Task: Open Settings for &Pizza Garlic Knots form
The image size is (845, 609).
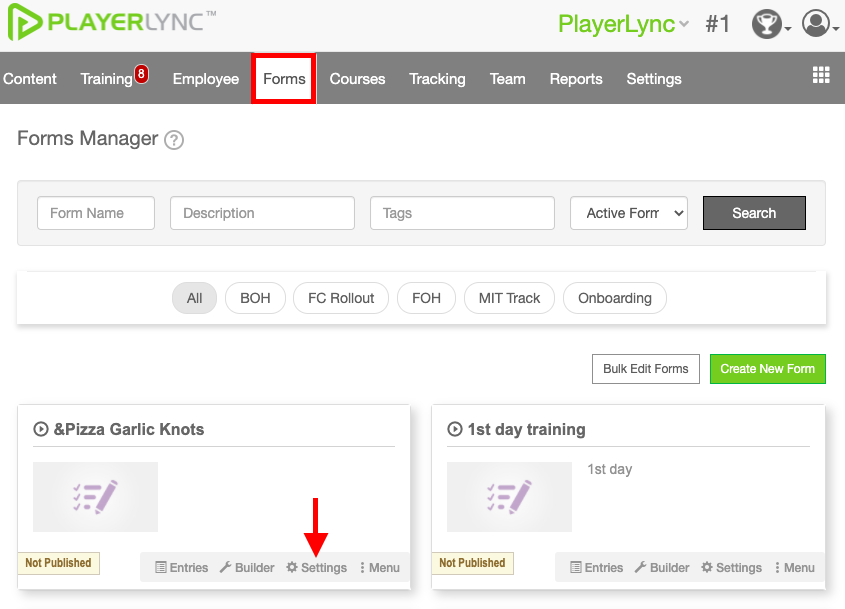Action: pyautogui.click(x=316, y=568)
